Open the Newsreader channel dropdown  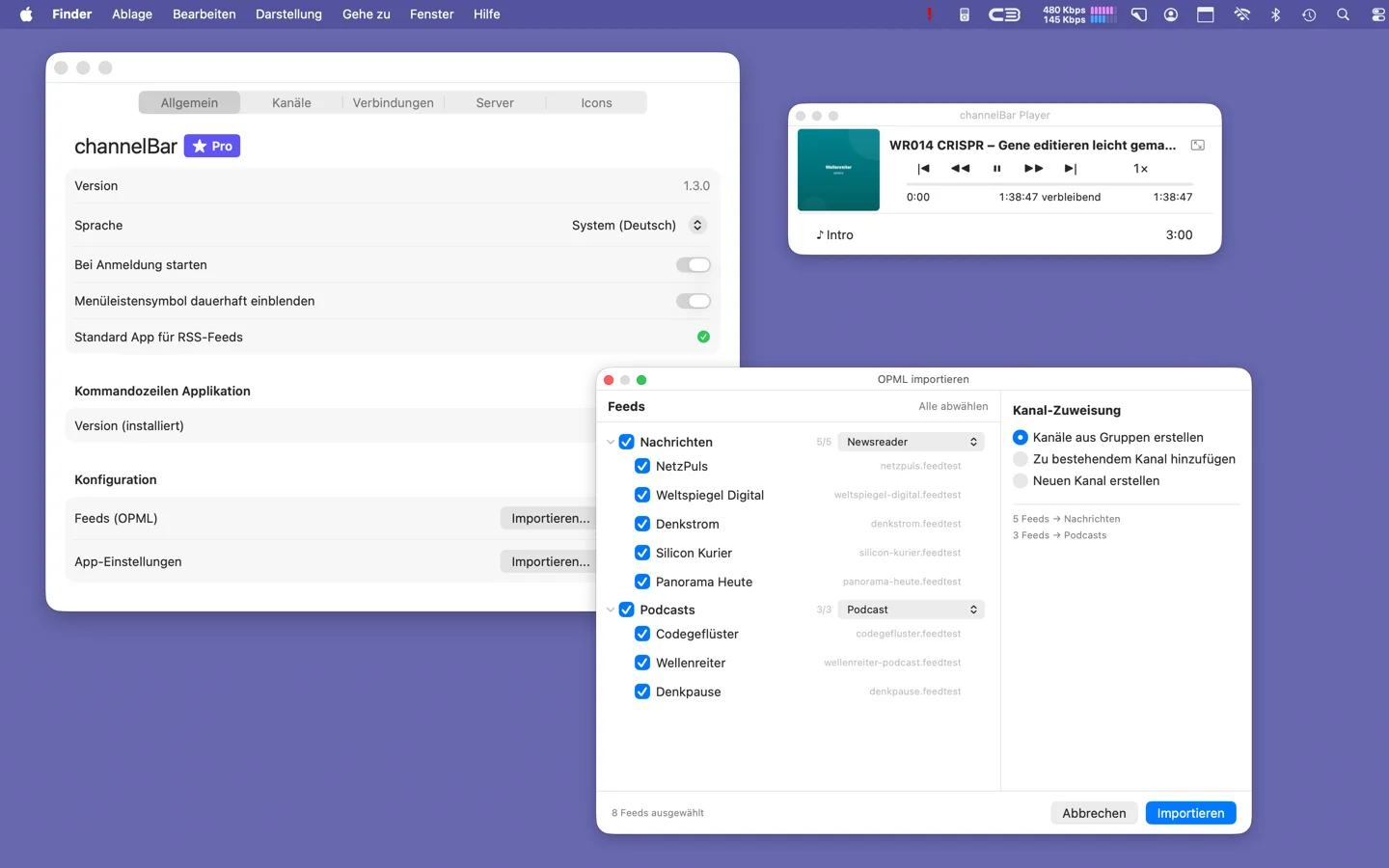coord(911,442)
